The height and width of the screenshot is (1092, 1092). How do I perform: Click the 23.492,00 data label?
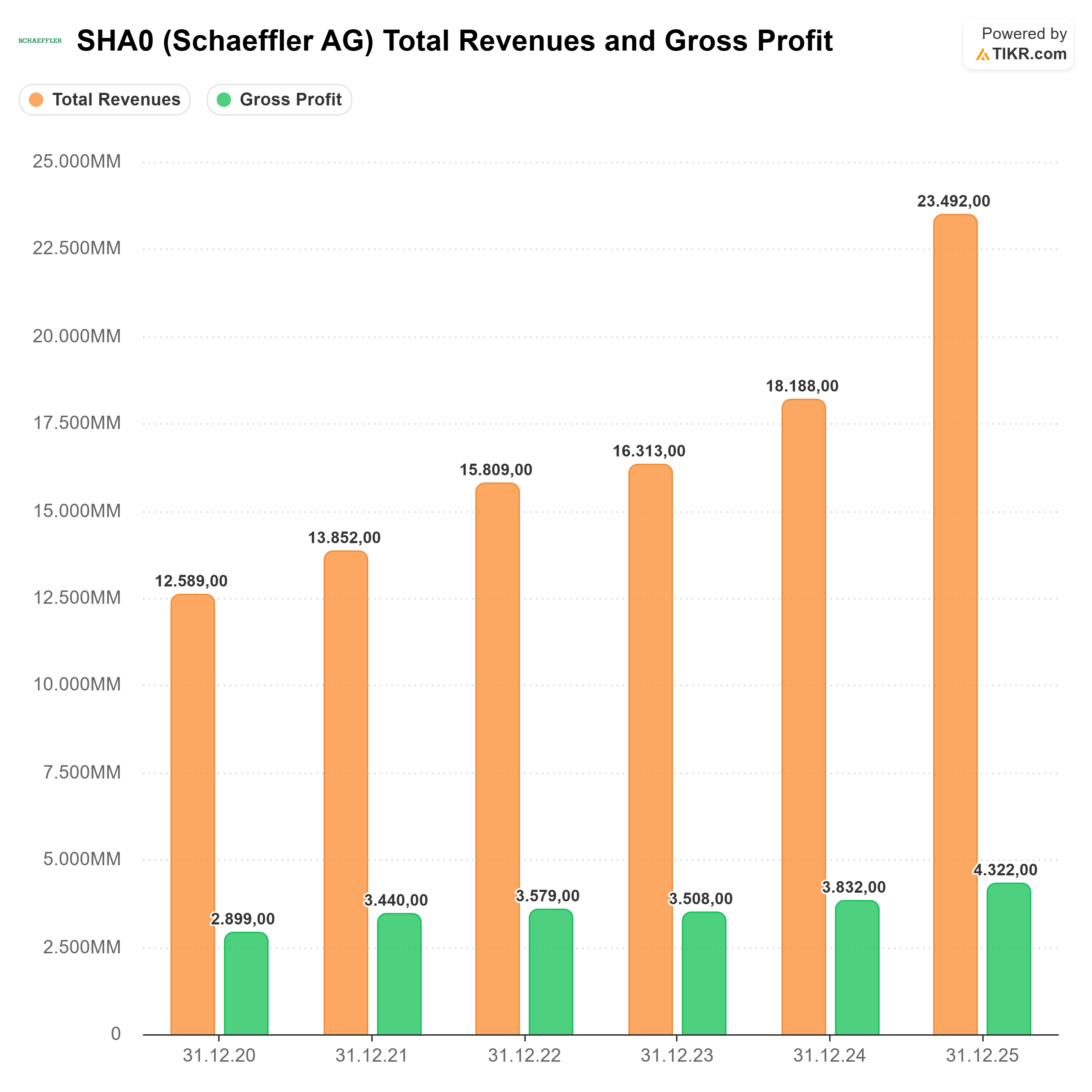pos(953,201)
